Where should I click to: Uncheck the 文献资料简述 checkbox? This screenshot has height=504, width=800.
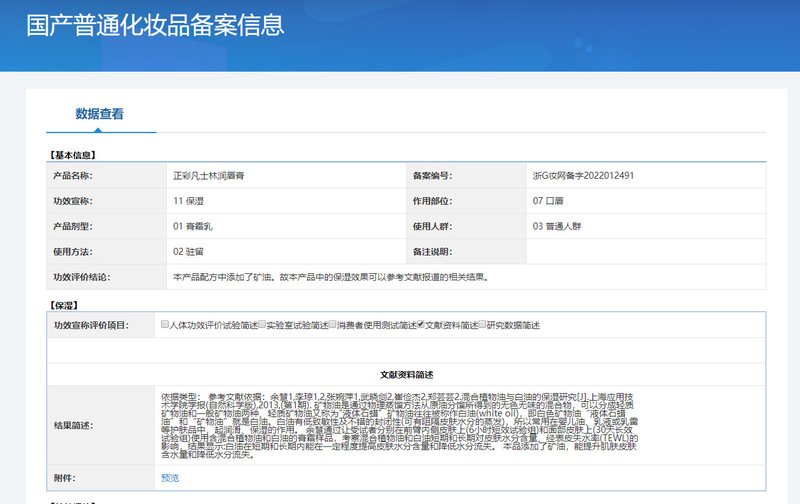[x=422, y=325]
